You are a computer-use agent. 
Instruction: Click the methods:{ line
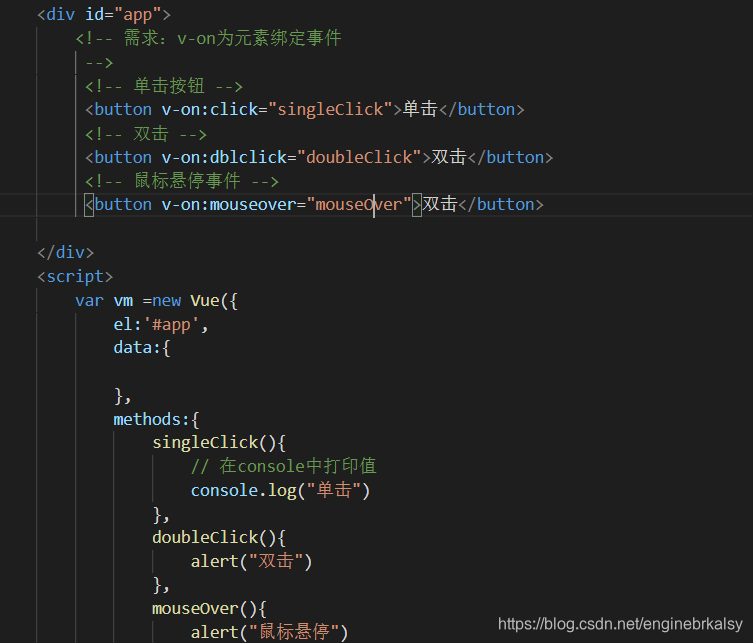click(x=156, y=420)
